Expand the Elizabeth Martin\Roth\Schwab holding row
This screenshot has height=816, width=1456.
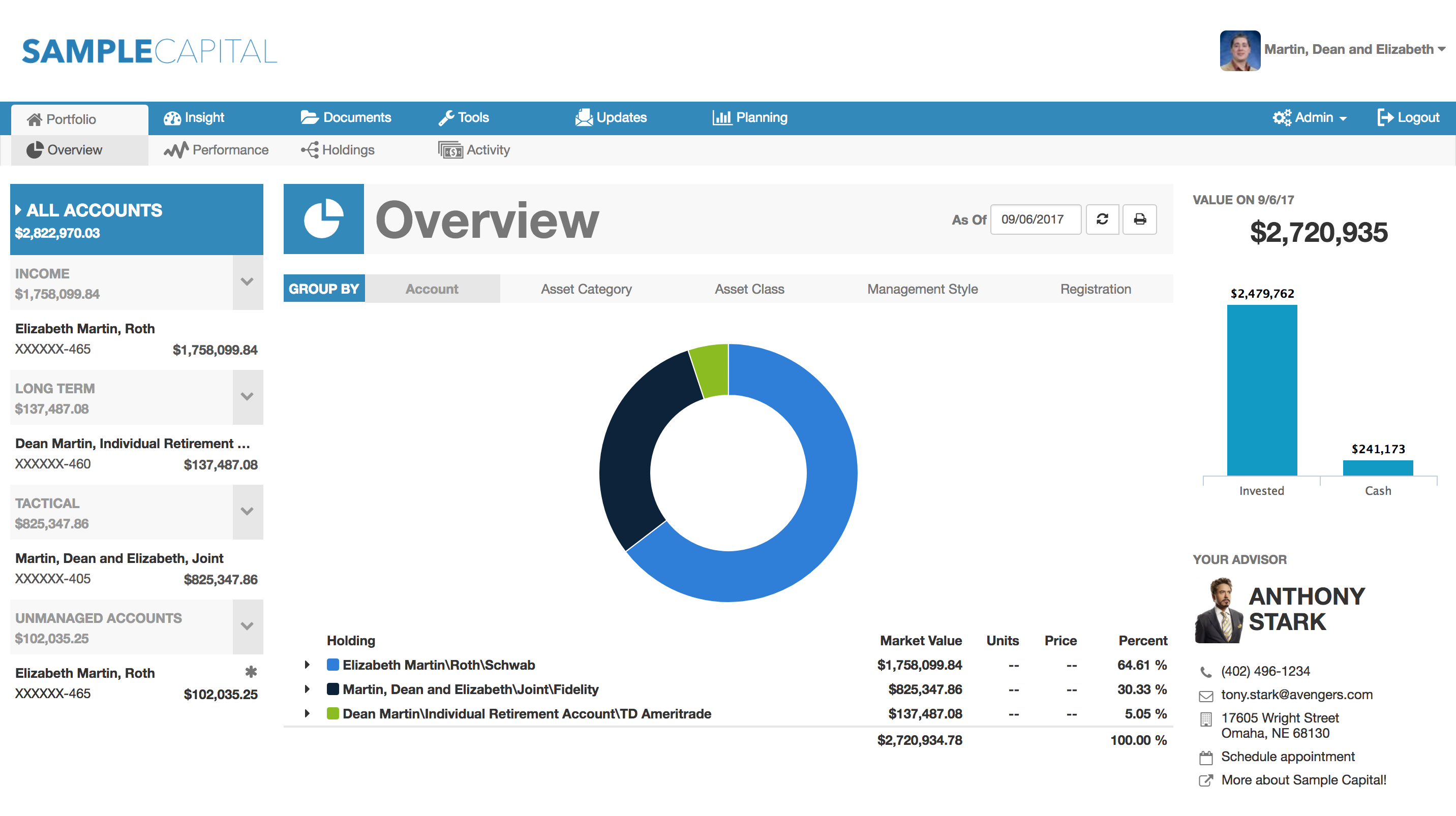307,665
